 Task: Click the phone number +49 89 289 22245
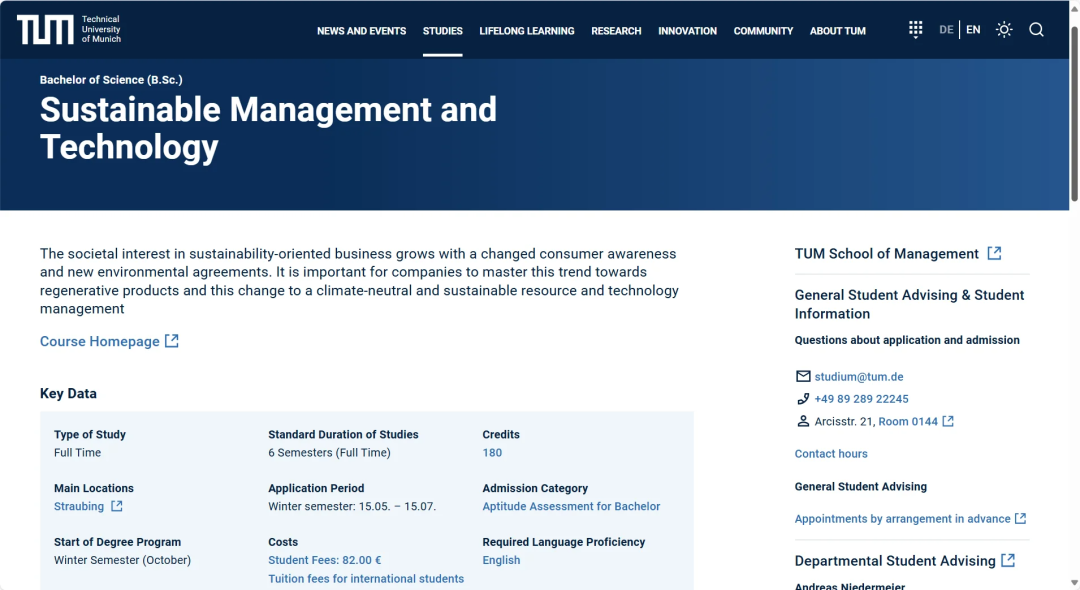pos(862,399)
